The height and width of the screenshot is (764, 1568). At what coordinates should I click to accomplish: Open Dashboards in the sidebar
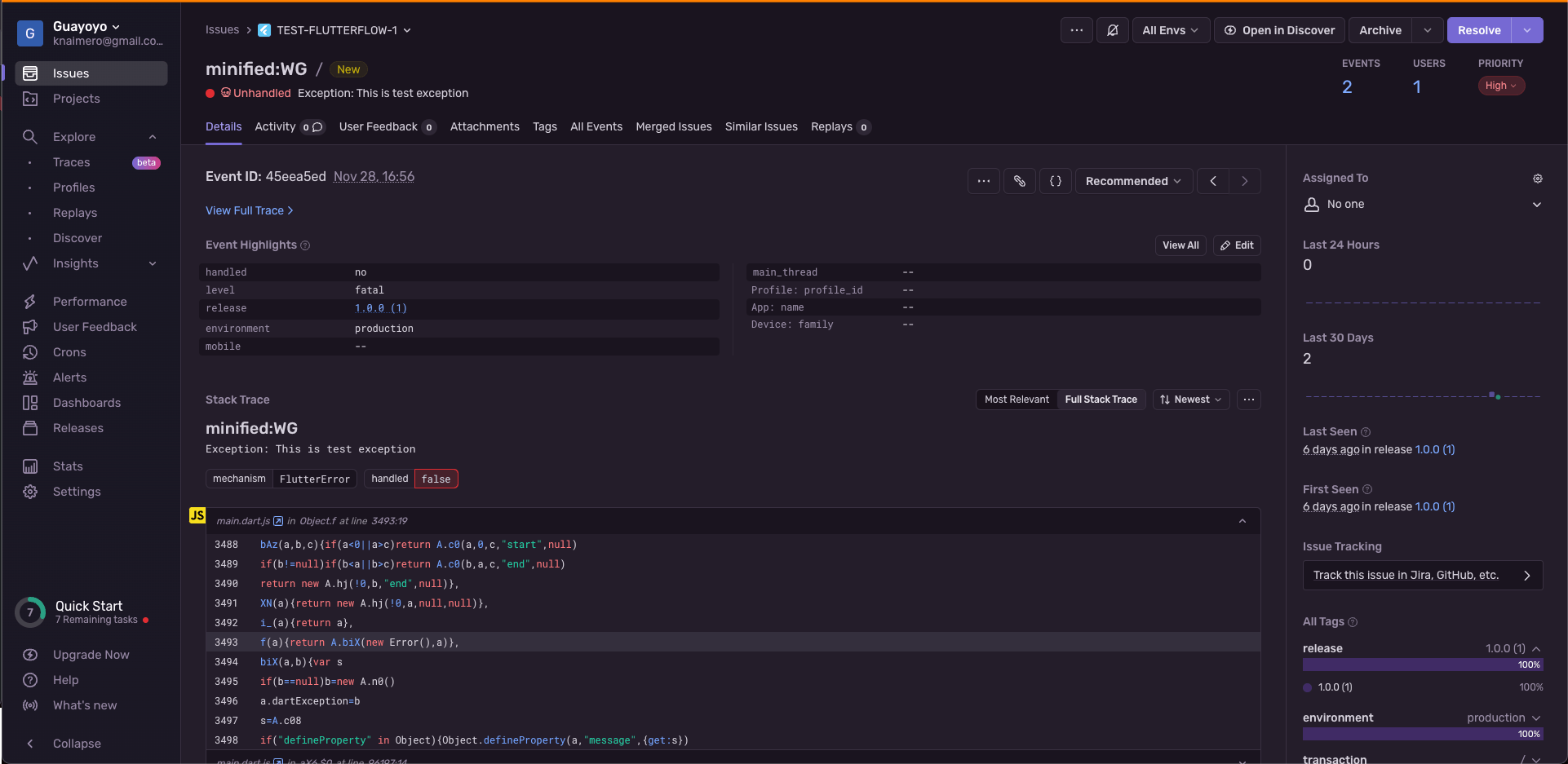(86, 403)
